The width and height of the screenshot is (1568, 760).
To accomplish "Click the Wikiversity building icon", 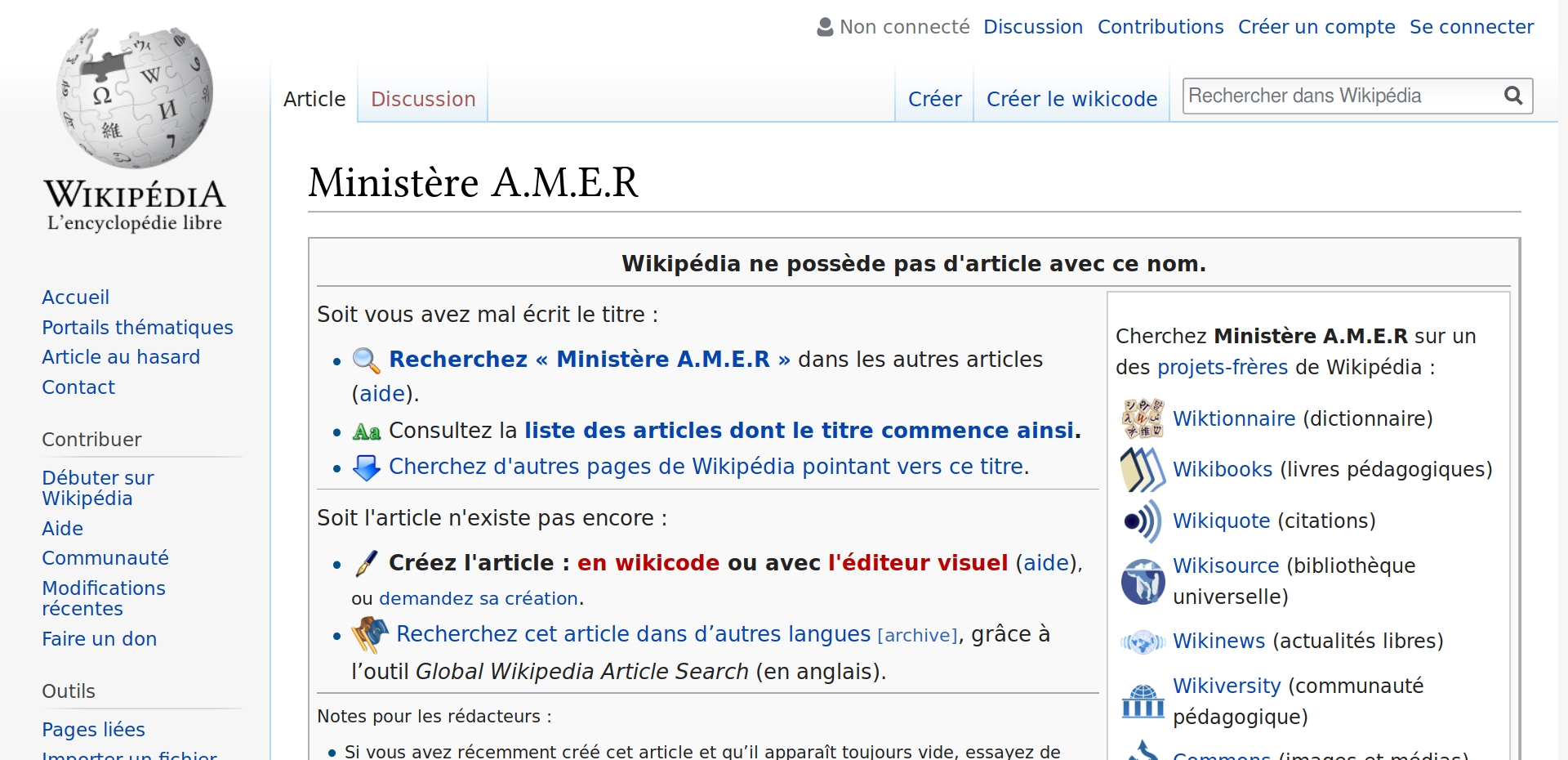I will tap(1142, 700).
